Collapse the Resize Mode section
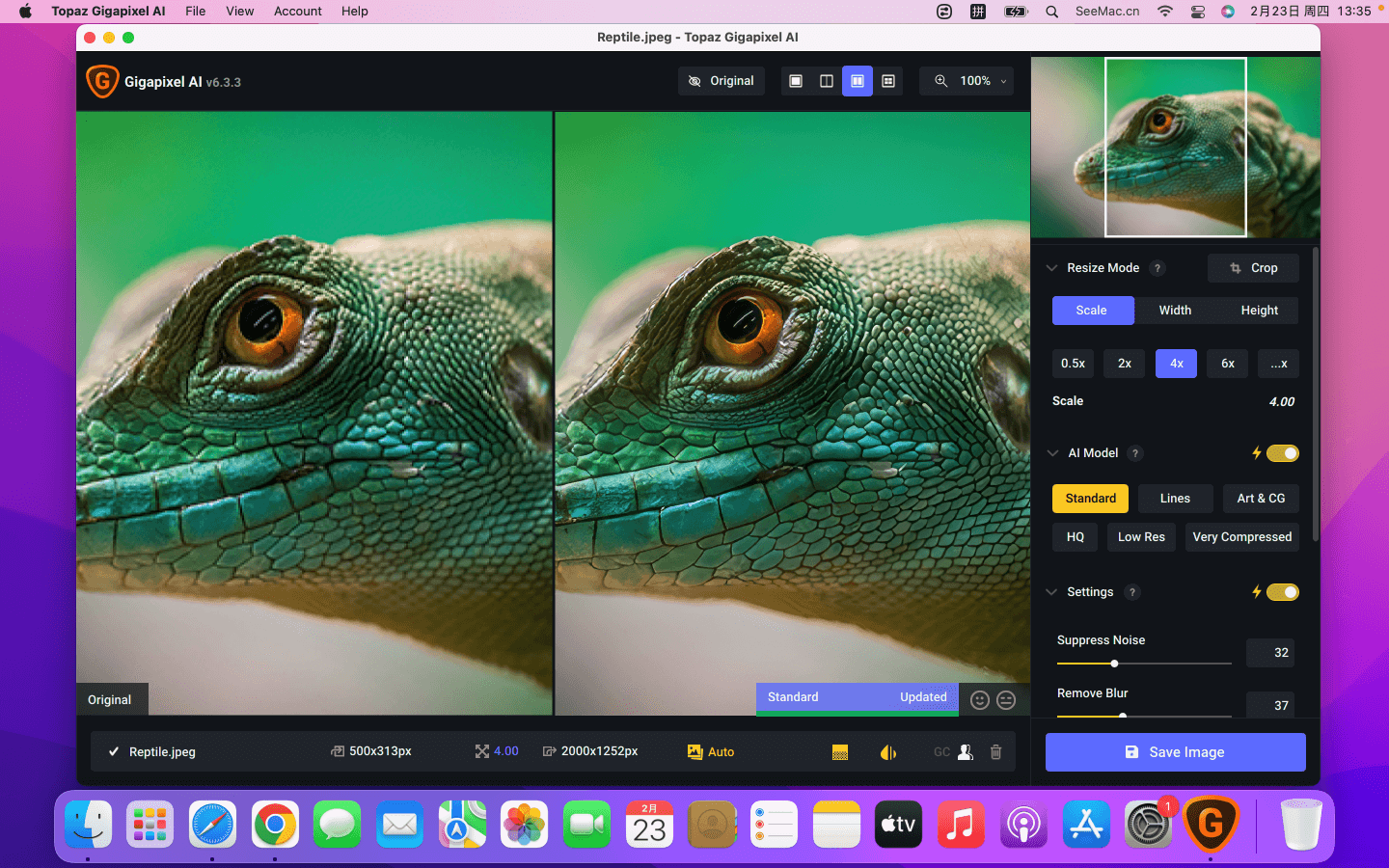This screenshot has width=1389, height=868. click(1052, 268)
